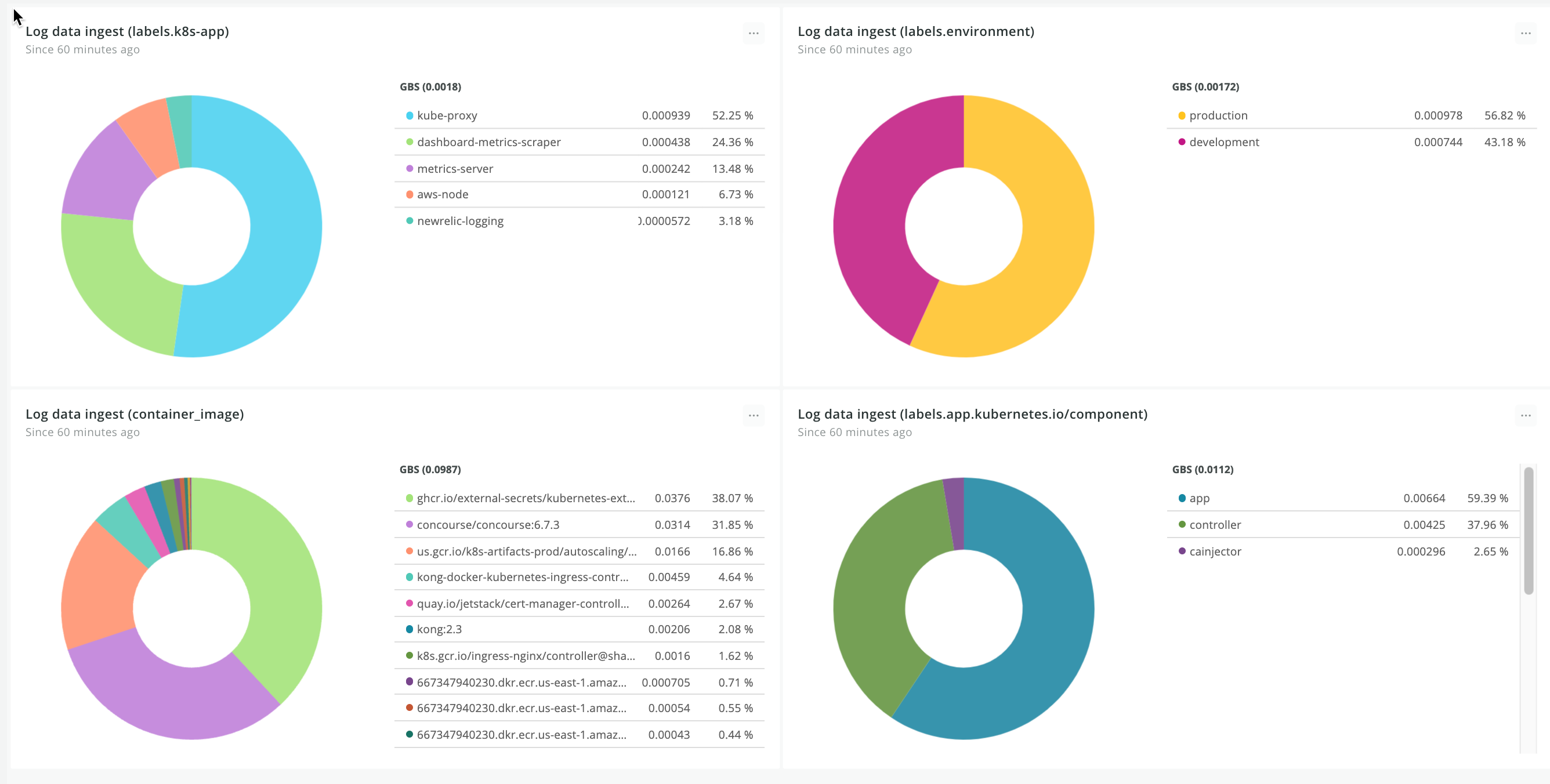Click the ghcr.io/external-secrets legend entry
Viewport: 1550px width, 784px height.
click(526, 498)
